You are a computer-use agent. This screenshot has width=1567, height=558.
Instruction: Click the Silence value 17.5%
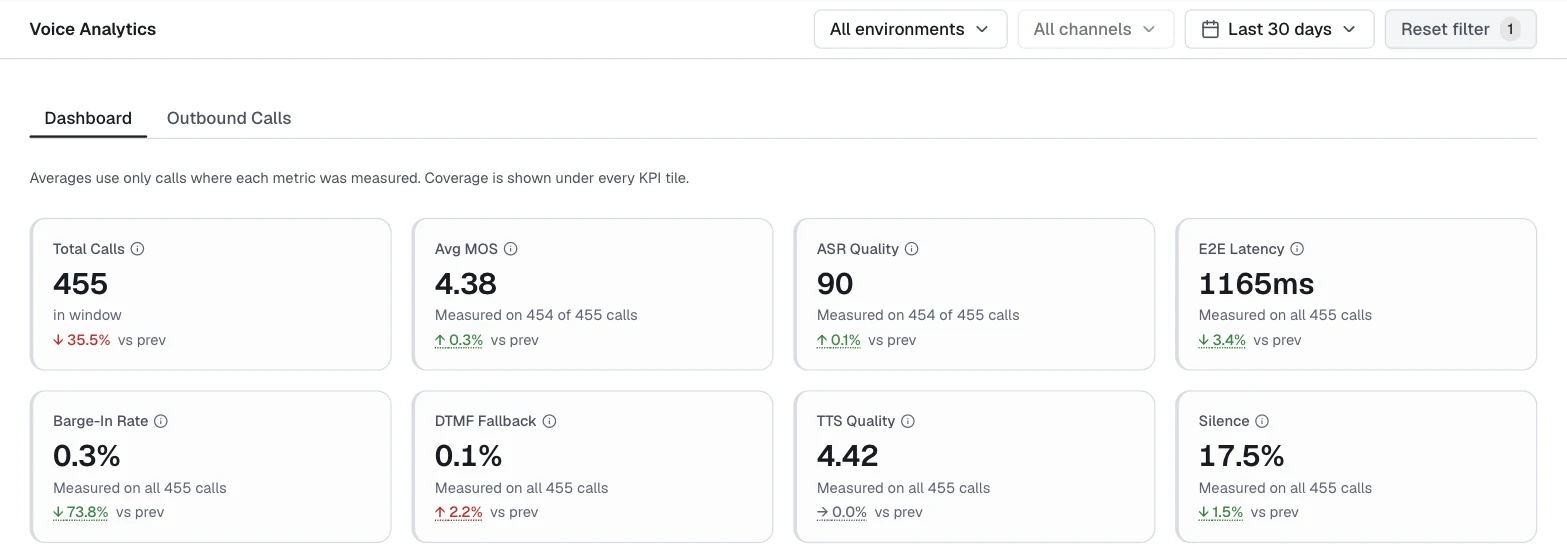[1241, 456]
